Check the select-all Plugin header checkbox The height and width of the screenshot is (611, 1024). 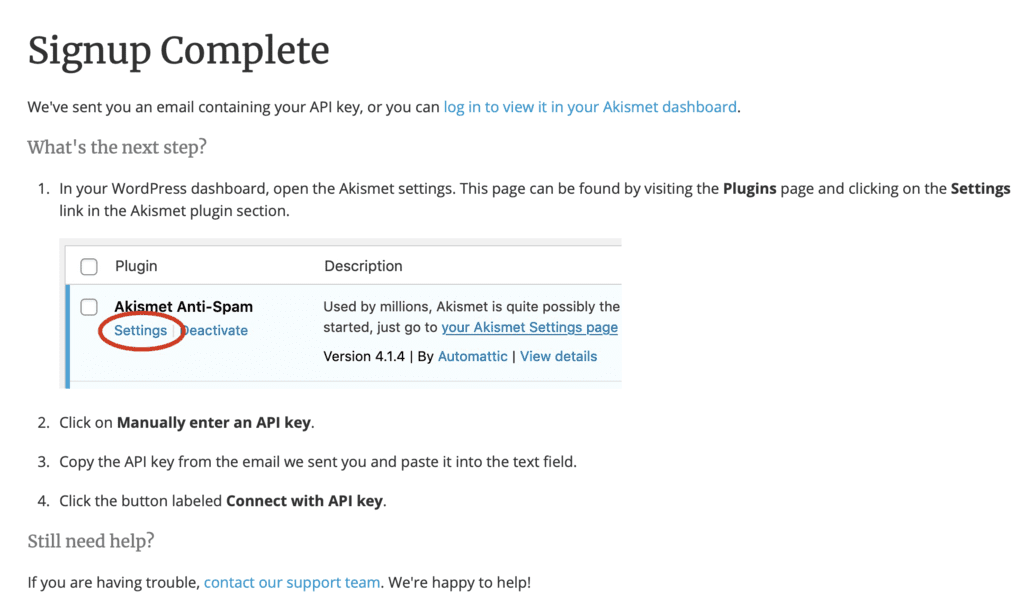click(89, 266)
